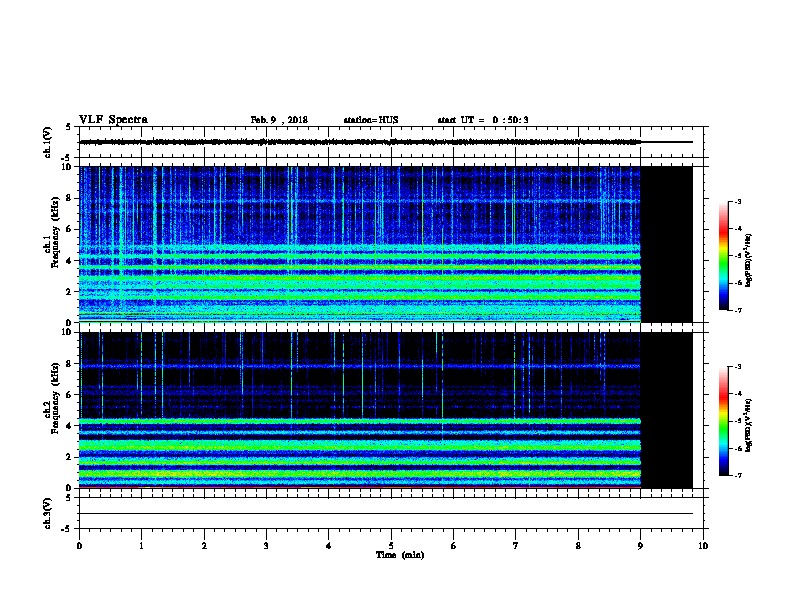Click time axis tick label "7"
Viewport: 792px width, 612px height.
coord(516,545)
